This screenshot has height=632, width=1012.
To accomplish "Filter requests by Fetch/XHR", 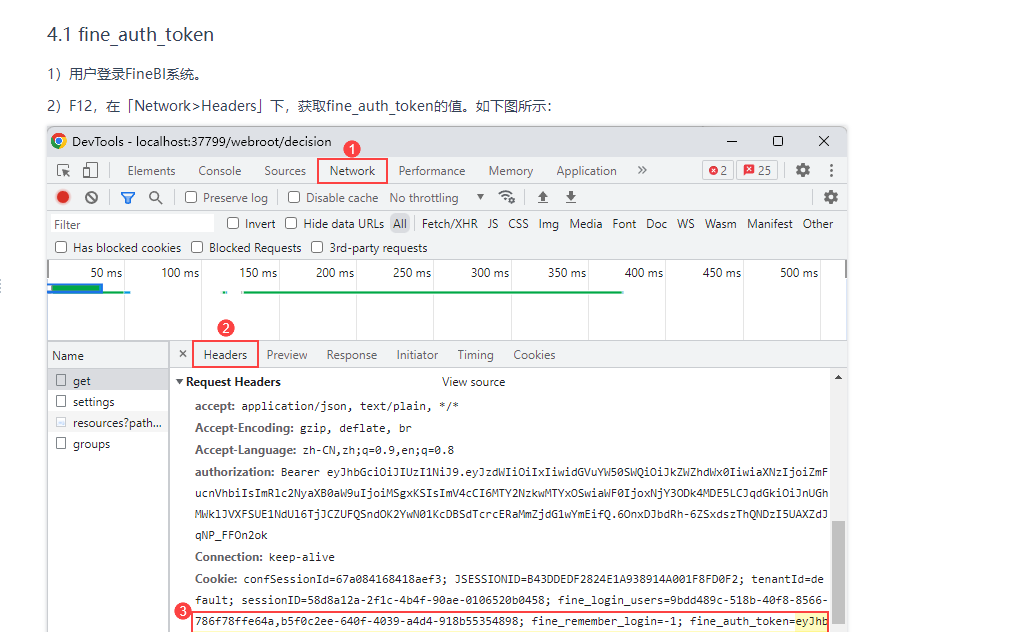I will tap(450, 223).
